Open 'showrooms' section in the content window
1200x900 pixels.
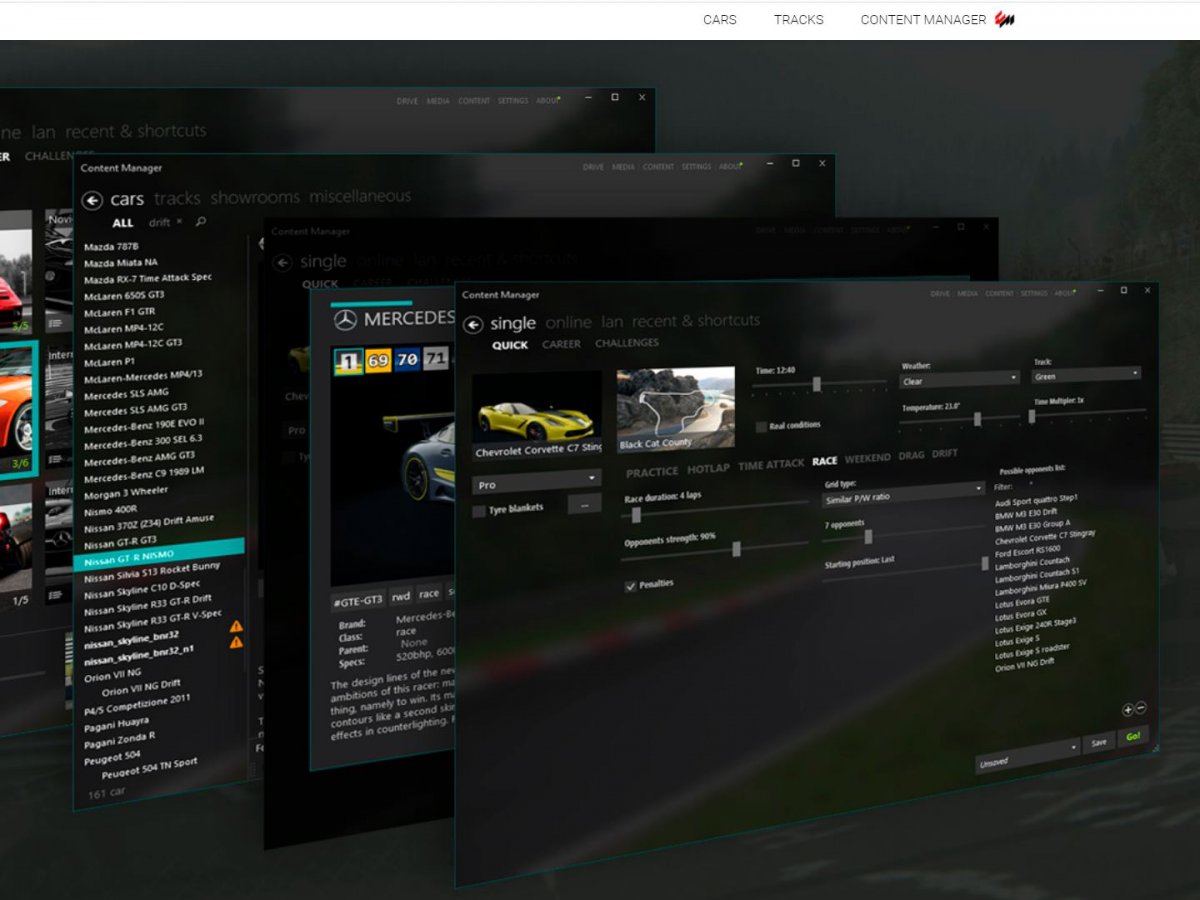coord(255,197)
